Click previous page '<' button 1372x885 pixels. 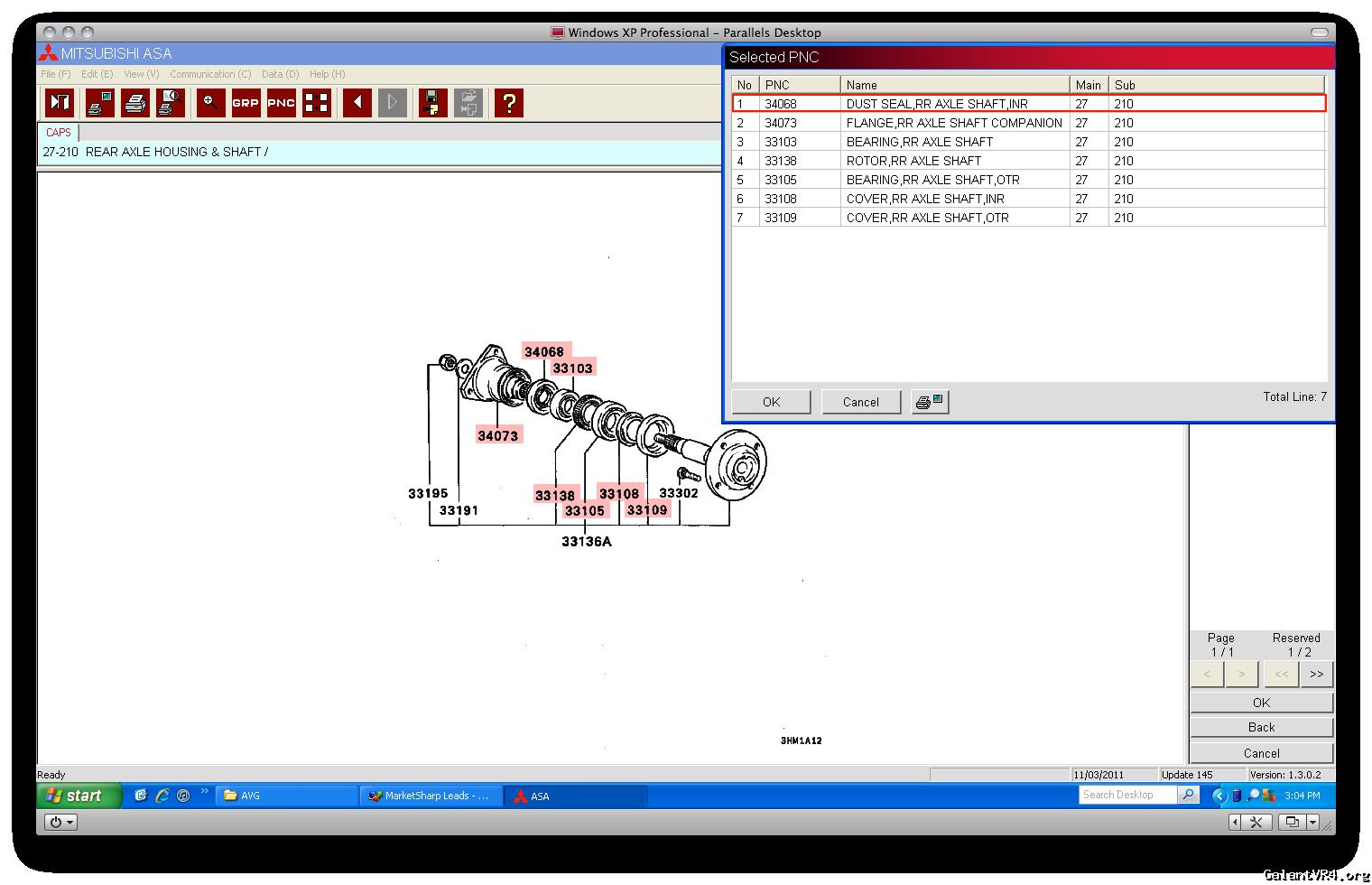1207,674
